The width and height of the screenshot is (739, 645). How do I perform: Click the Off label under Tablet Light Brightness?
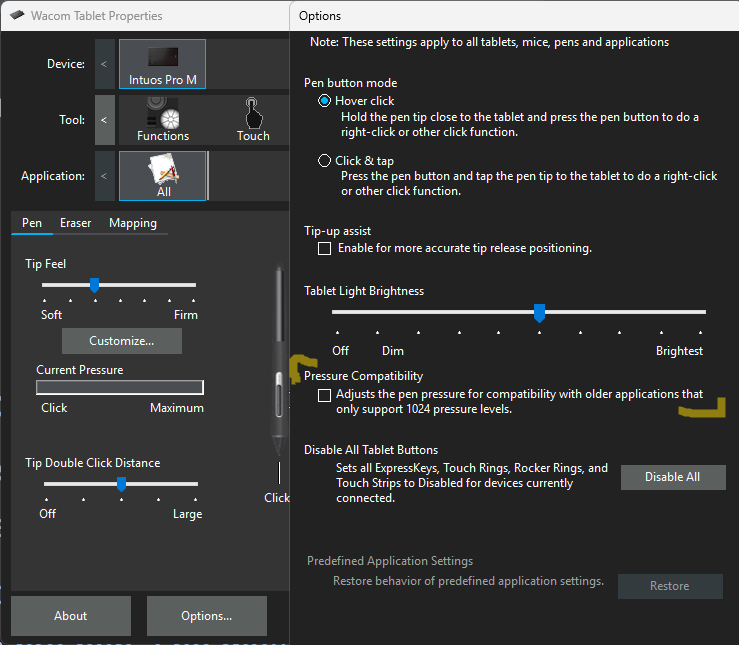[x=340, y=351]
